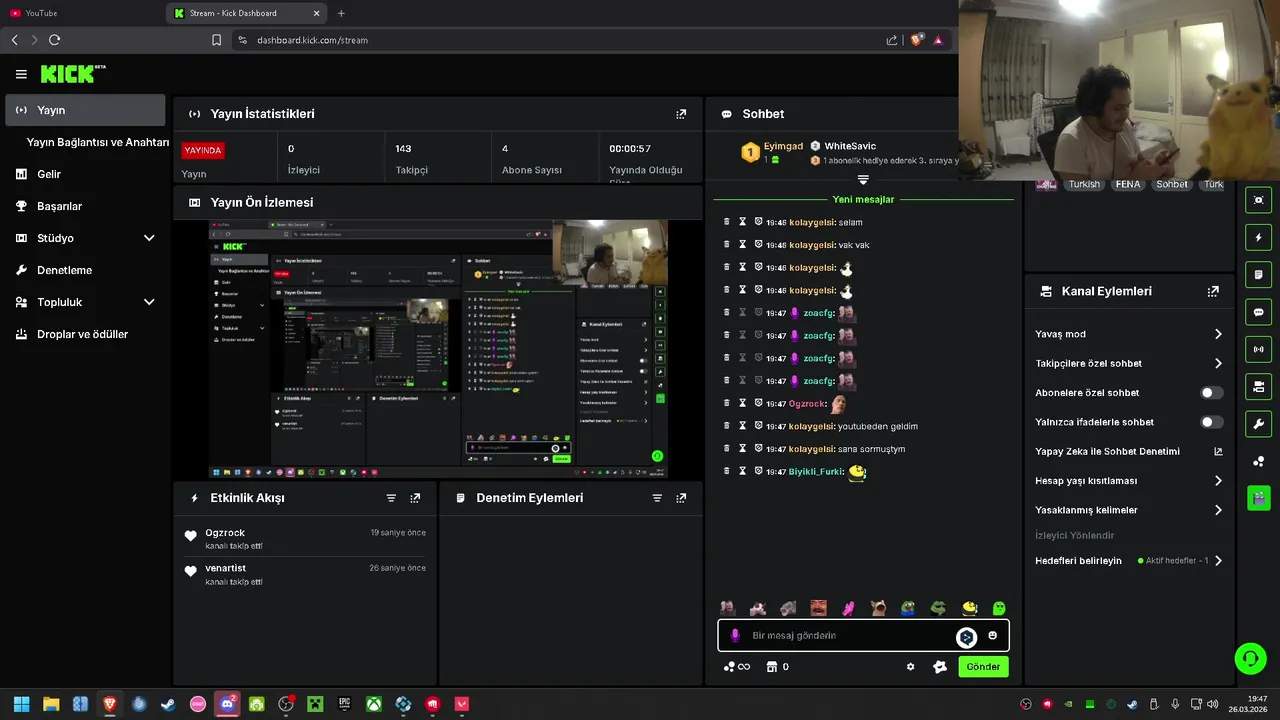Image resolution: width=1280 pixels, height=720 pixels.
Task: Pop out the Etkinlik Akışı panel
Action: 415,498
